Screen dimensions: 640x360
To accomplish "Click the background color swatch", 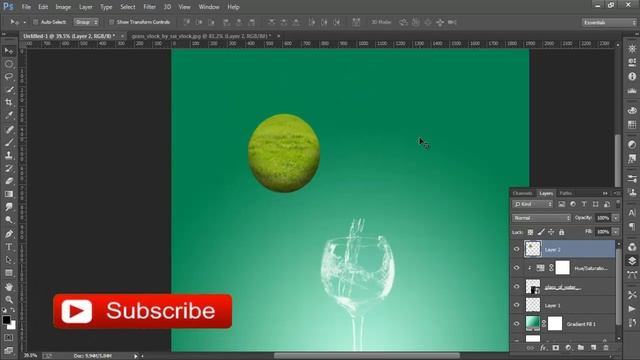I will pyautogui.click(x=12, y=326).
